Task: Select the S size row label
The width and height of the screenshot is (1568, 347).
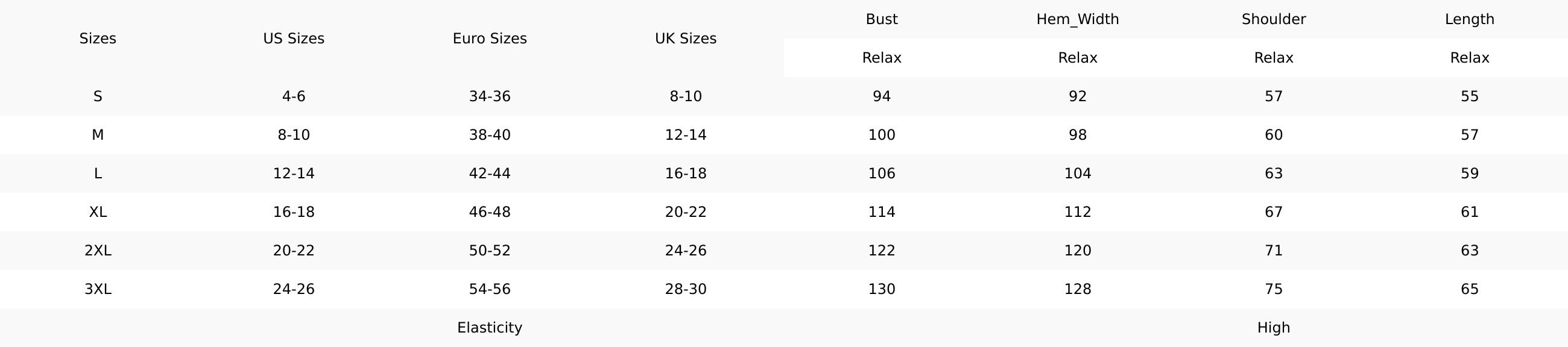Action: tap(97, 96)
